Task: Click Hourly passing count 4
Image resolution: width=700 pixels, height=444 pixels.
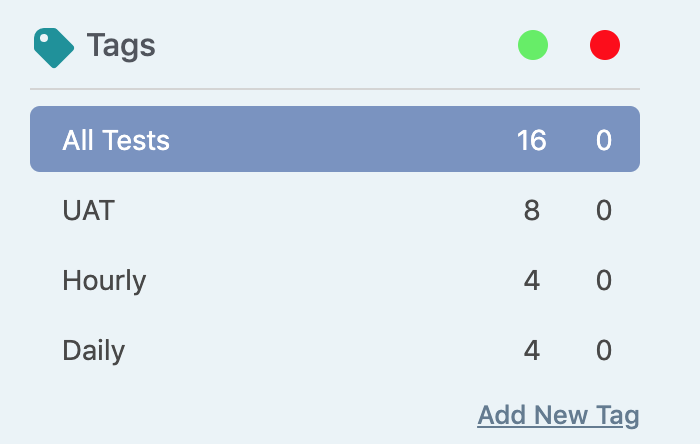Action: [532, 280]
